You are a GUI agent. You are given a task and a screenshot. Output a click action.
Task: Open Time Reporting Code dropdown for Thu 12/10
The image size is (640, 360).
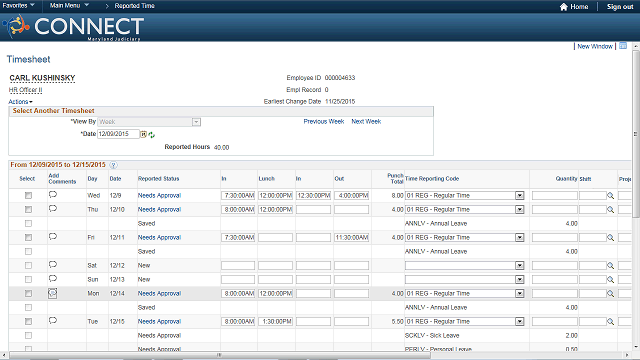520,209
